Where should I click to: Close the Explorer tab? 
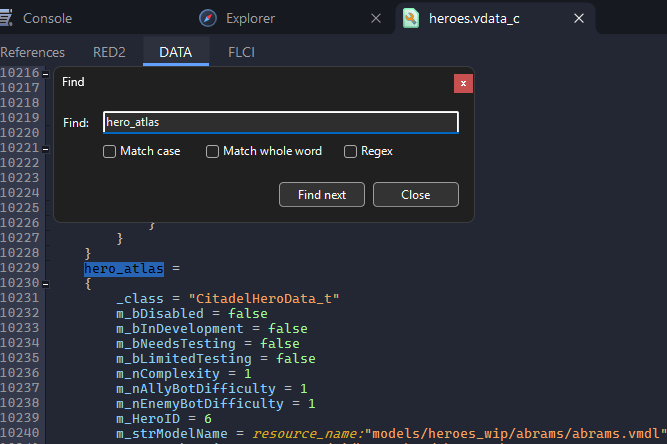[376, 18]
